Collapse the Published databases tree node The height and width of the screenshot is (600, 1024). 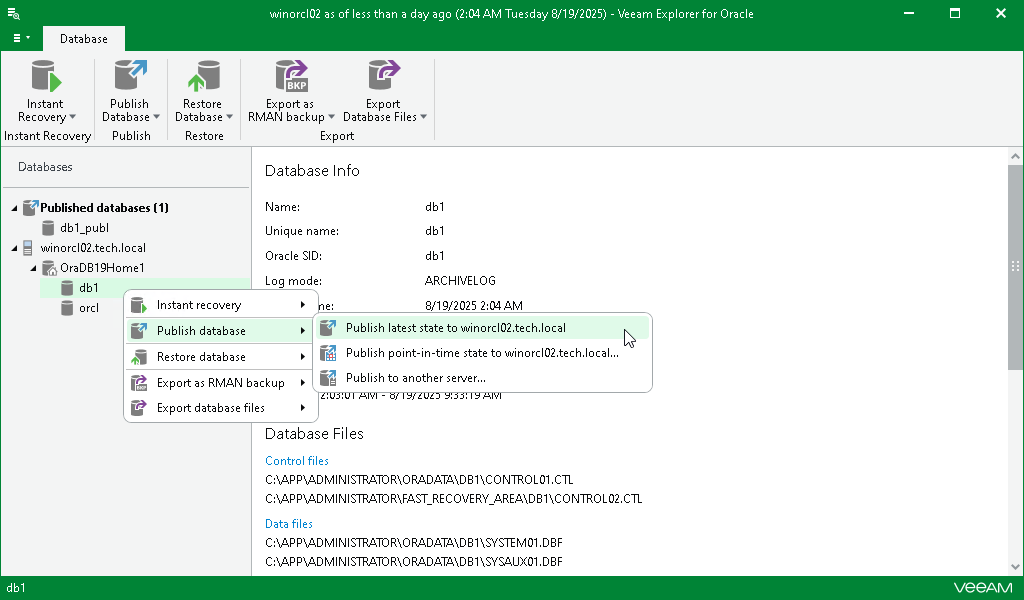pos(14,208)
